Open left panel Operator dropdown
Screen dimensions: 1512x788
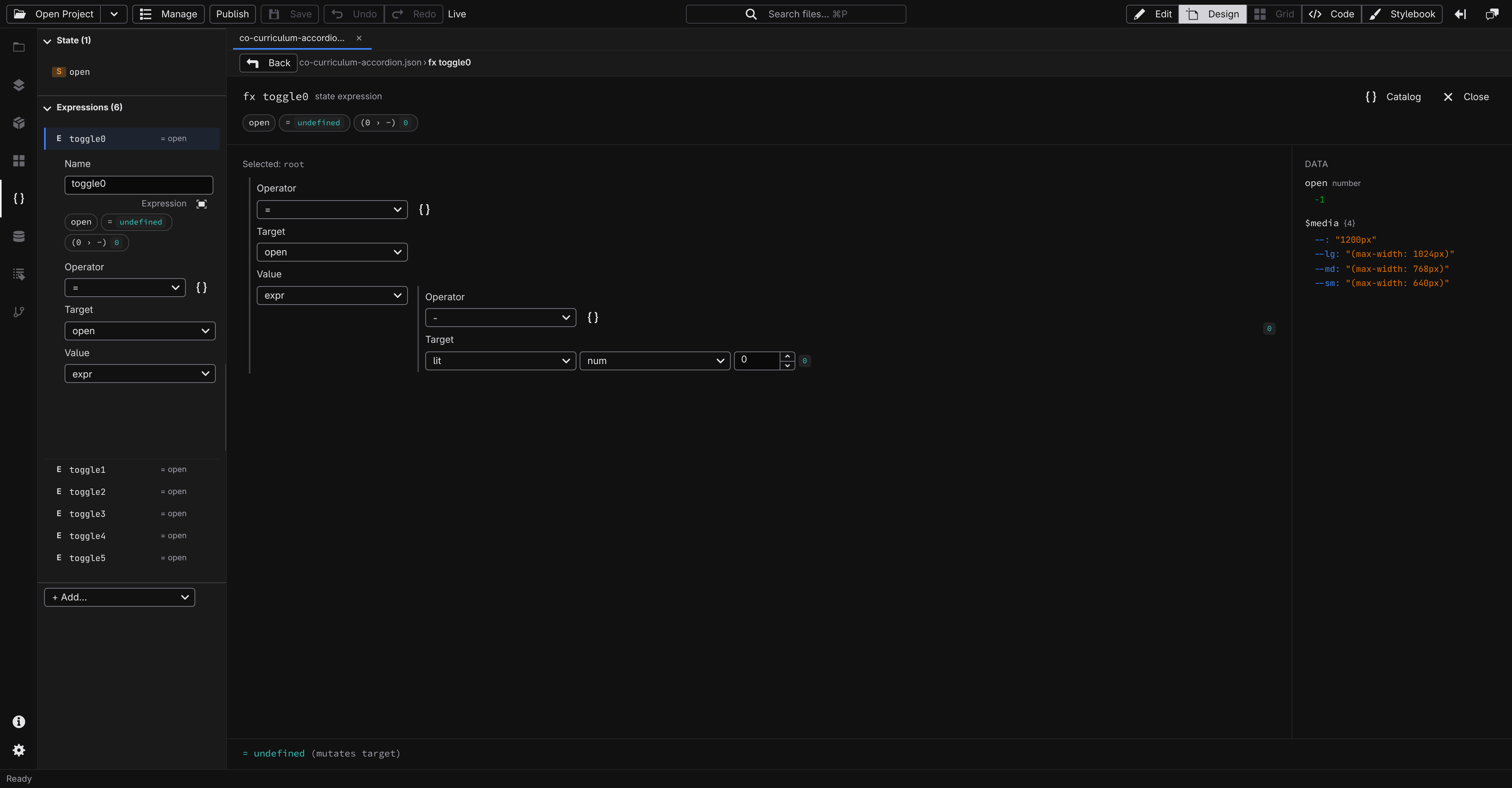pos(125,288)
